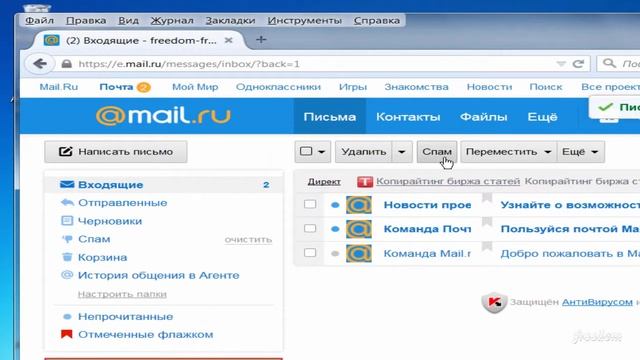Toggle read dot for Команда Mail.r message
The width and height of the screenshot is (640, 360).
pyautogui.click(x=335, y=253)
